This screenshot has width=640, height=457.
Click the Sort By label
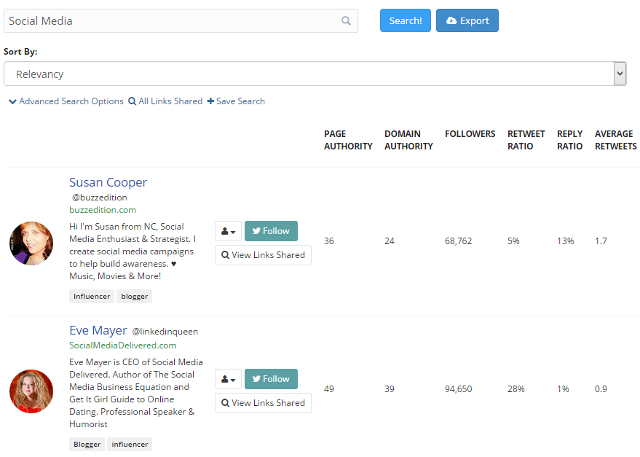(20, 51)
